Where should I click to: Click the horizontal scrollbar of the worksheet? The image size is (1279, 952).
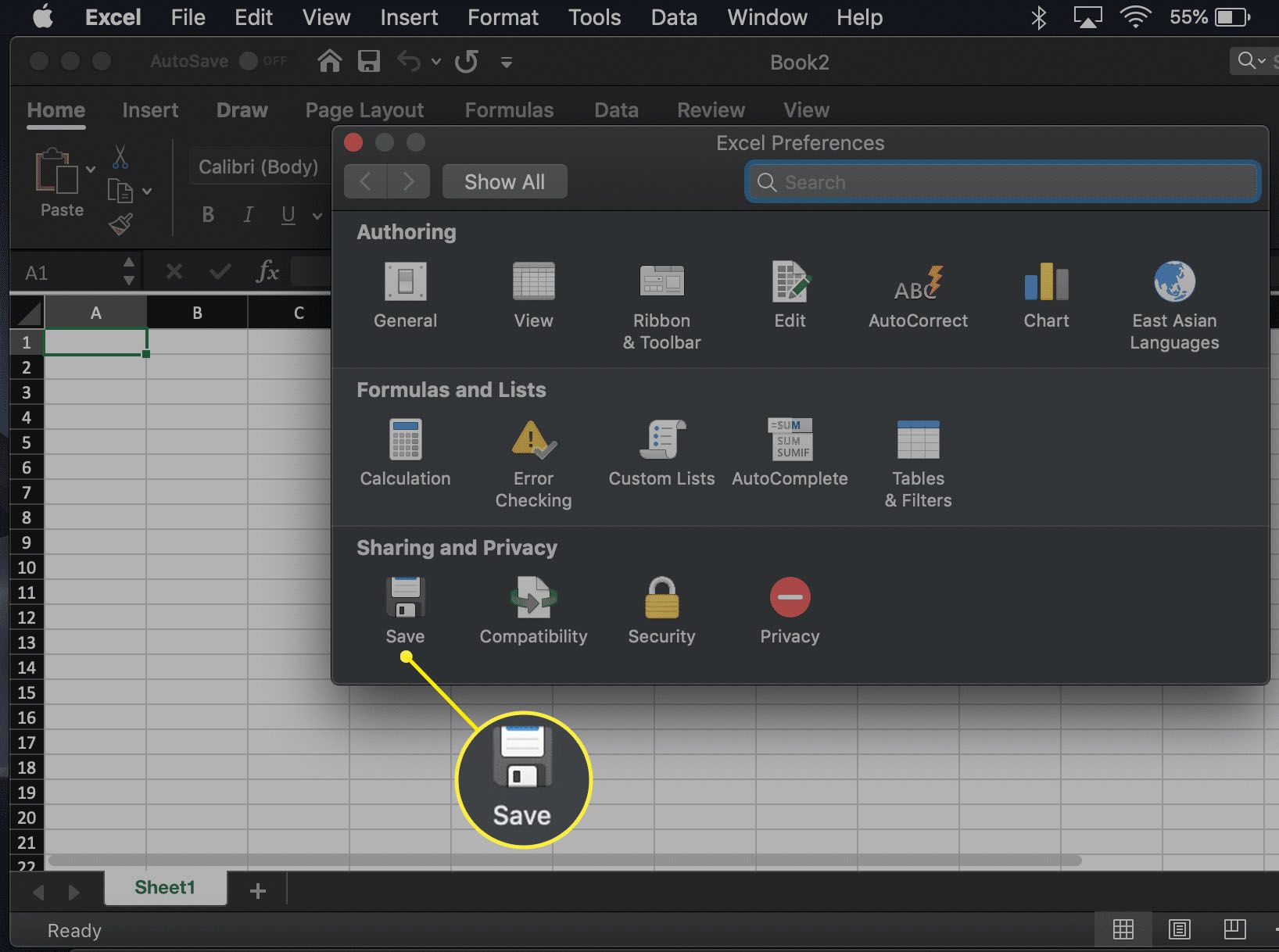(x=565, y=860)
